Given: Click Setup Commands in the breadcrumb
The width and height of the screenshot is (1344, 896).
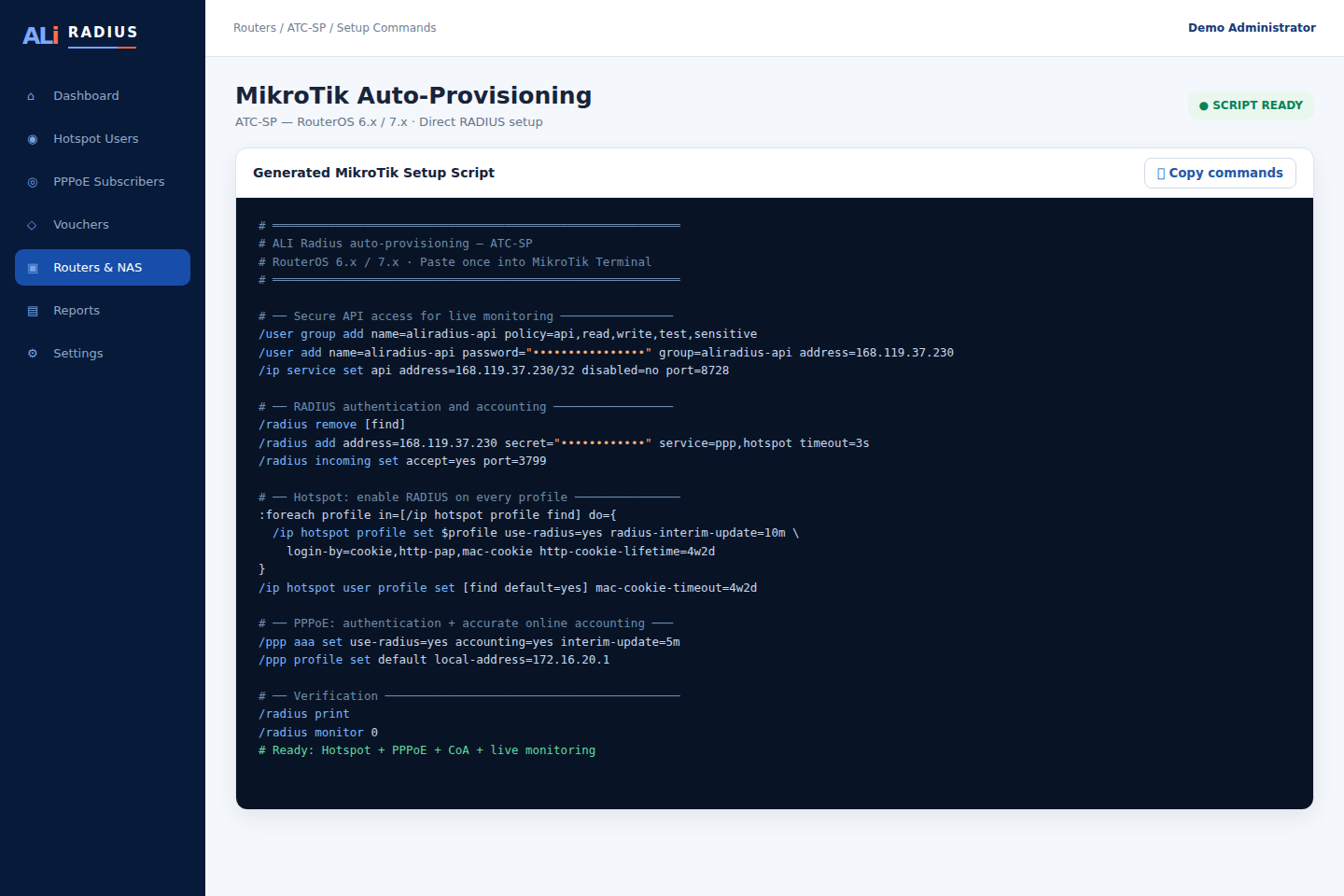Looking at the screenshot, I should pos(386,28).
